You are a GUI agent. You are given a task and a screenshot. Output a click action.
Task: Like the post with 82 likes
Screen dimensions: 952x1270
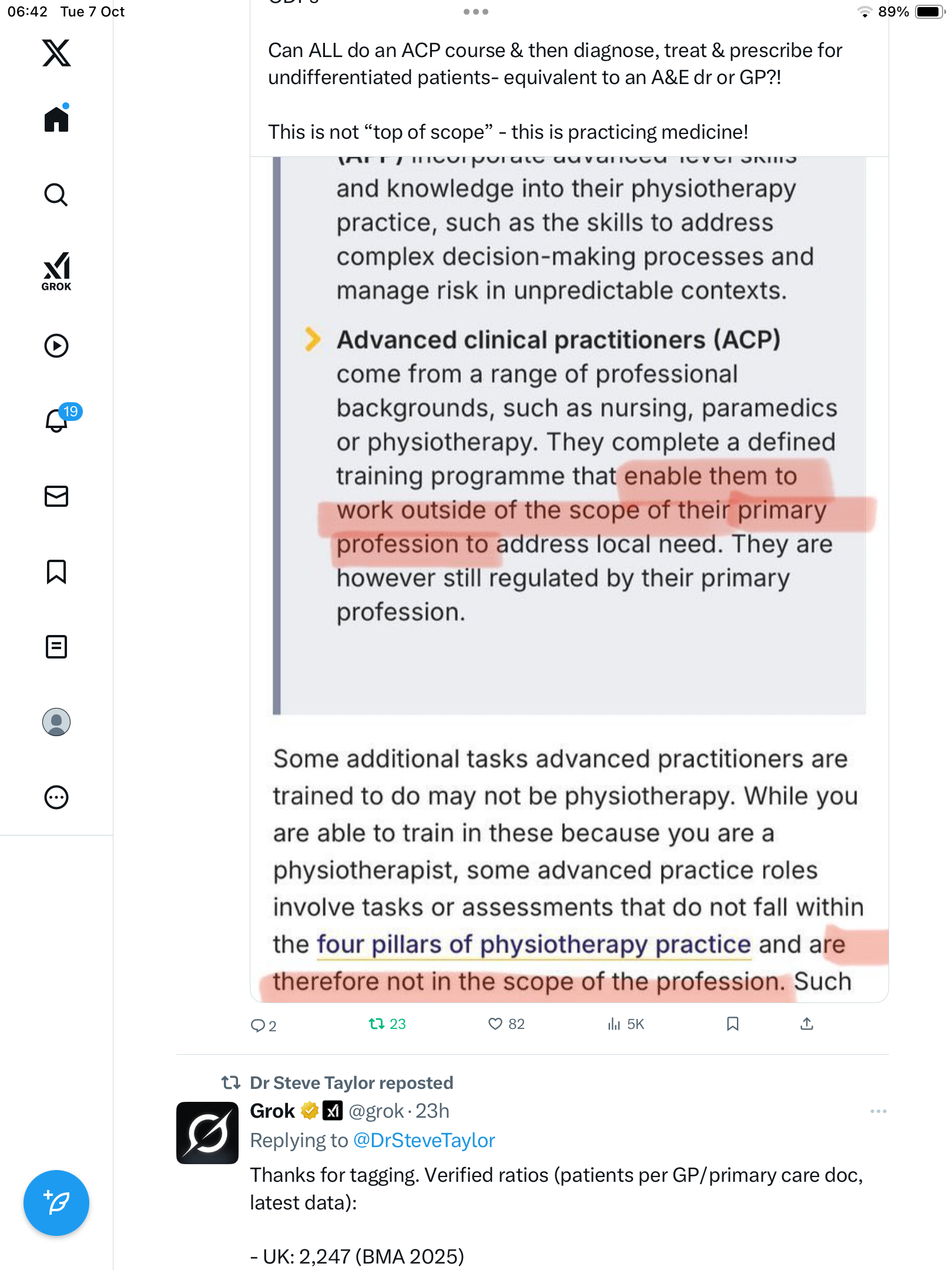pos(496,1024)
